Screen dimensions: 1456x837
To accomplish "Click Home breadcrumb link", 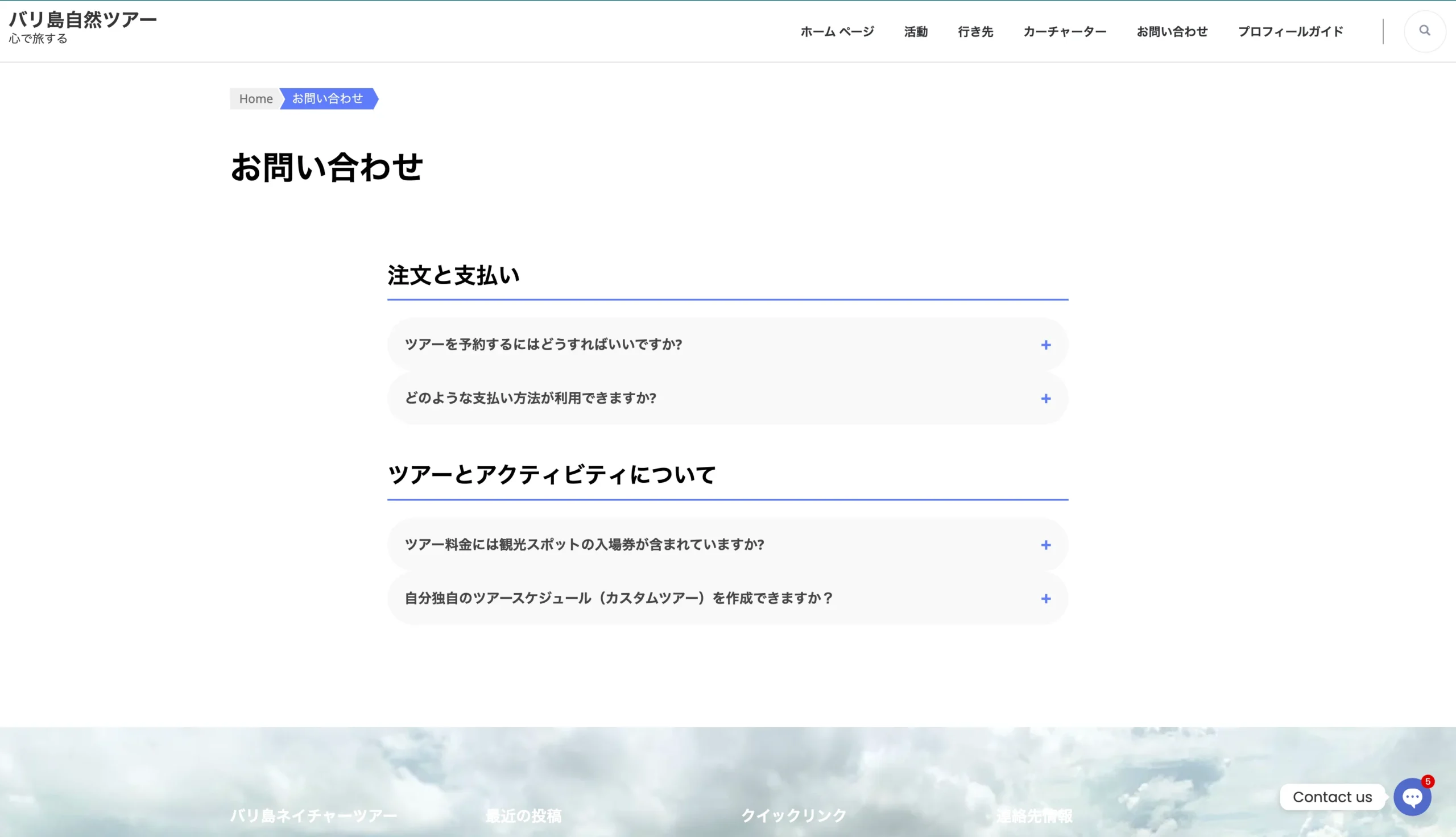I will (256, 99).
